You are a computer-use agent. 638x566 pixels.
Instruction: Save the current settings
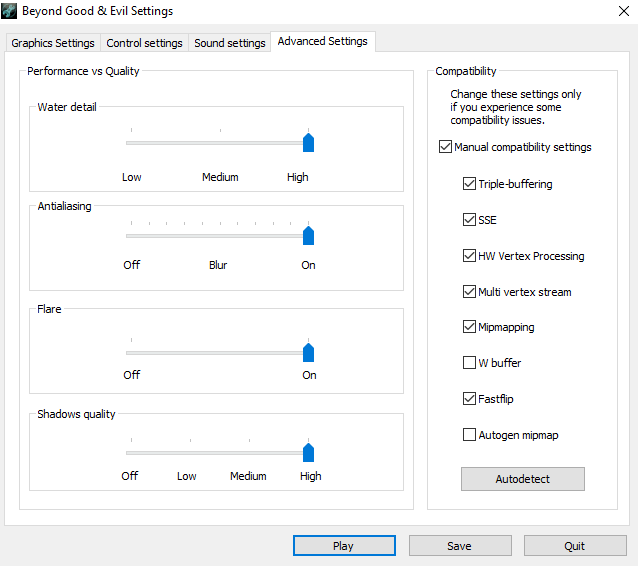coord(460,546)
